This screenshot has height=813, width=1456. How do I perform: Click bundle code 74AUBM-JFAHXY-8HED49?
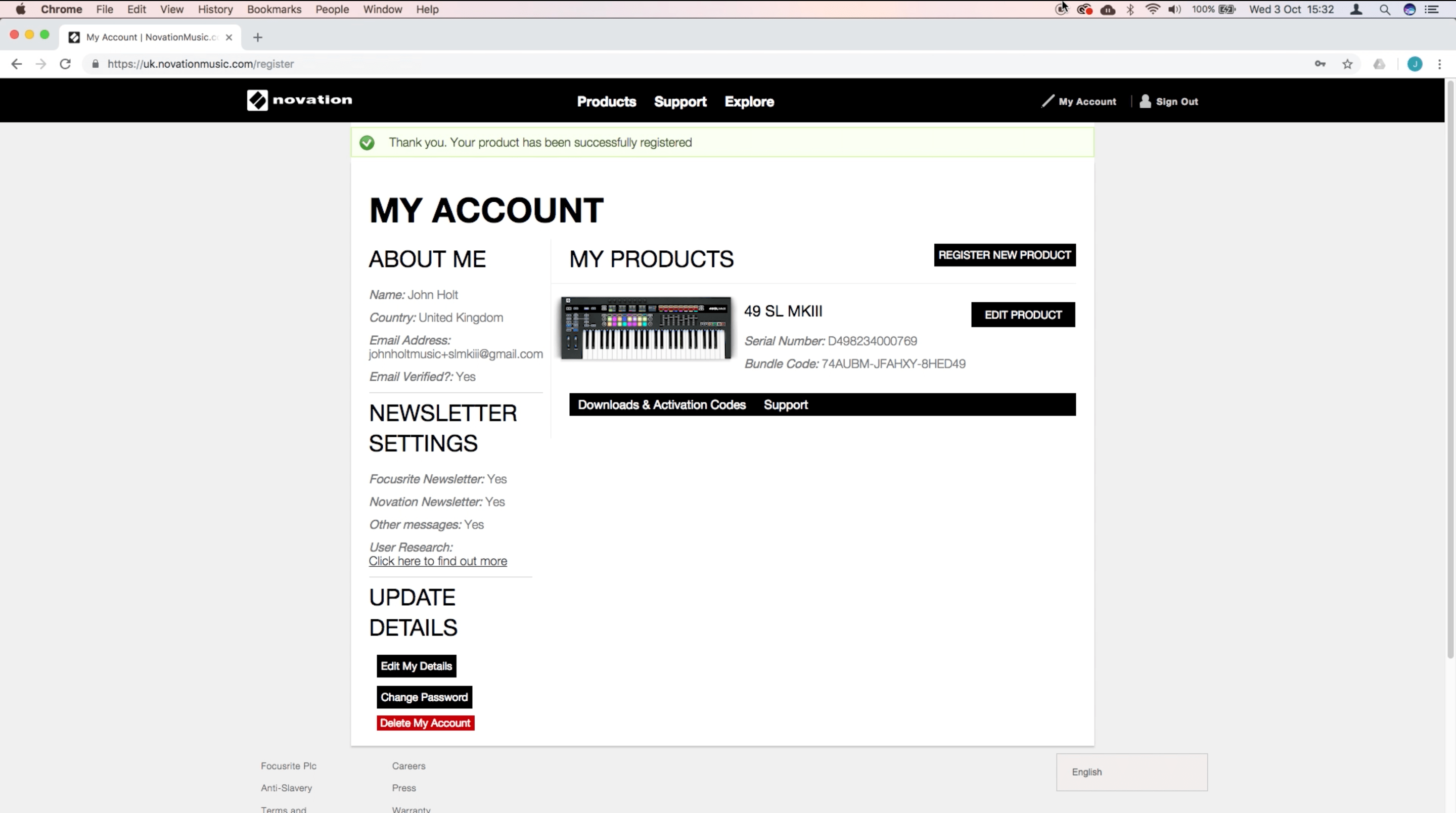pyautogui.click(x=894, y=364)
